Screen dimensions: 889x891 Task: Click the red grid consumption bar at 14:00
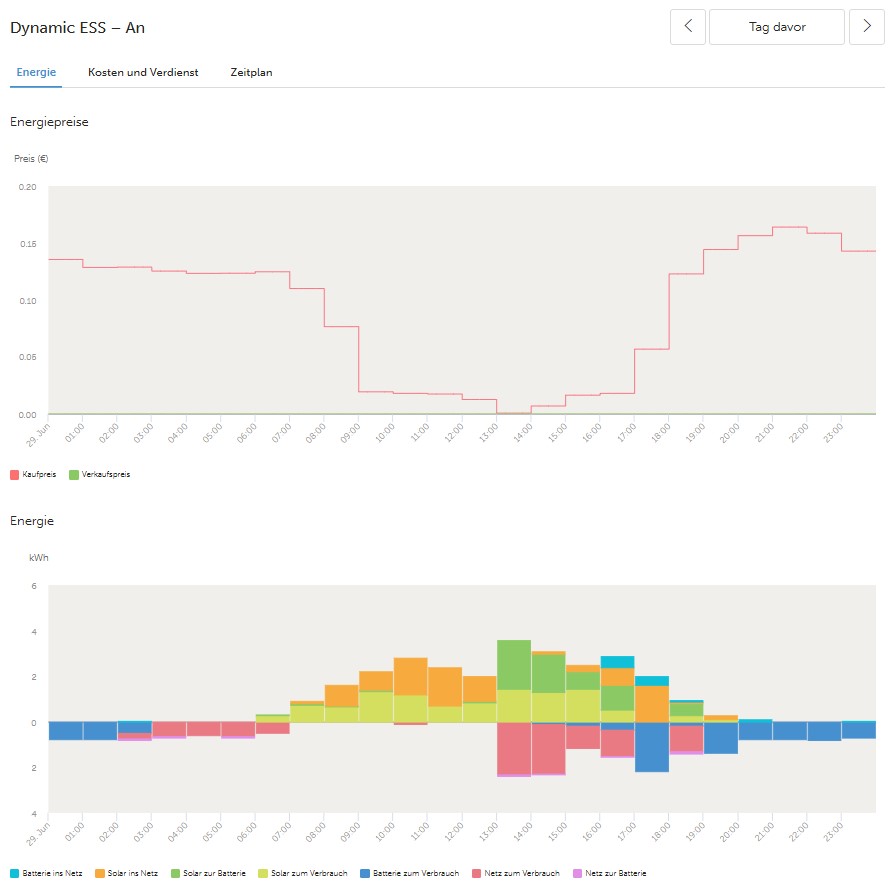[548, 747]
